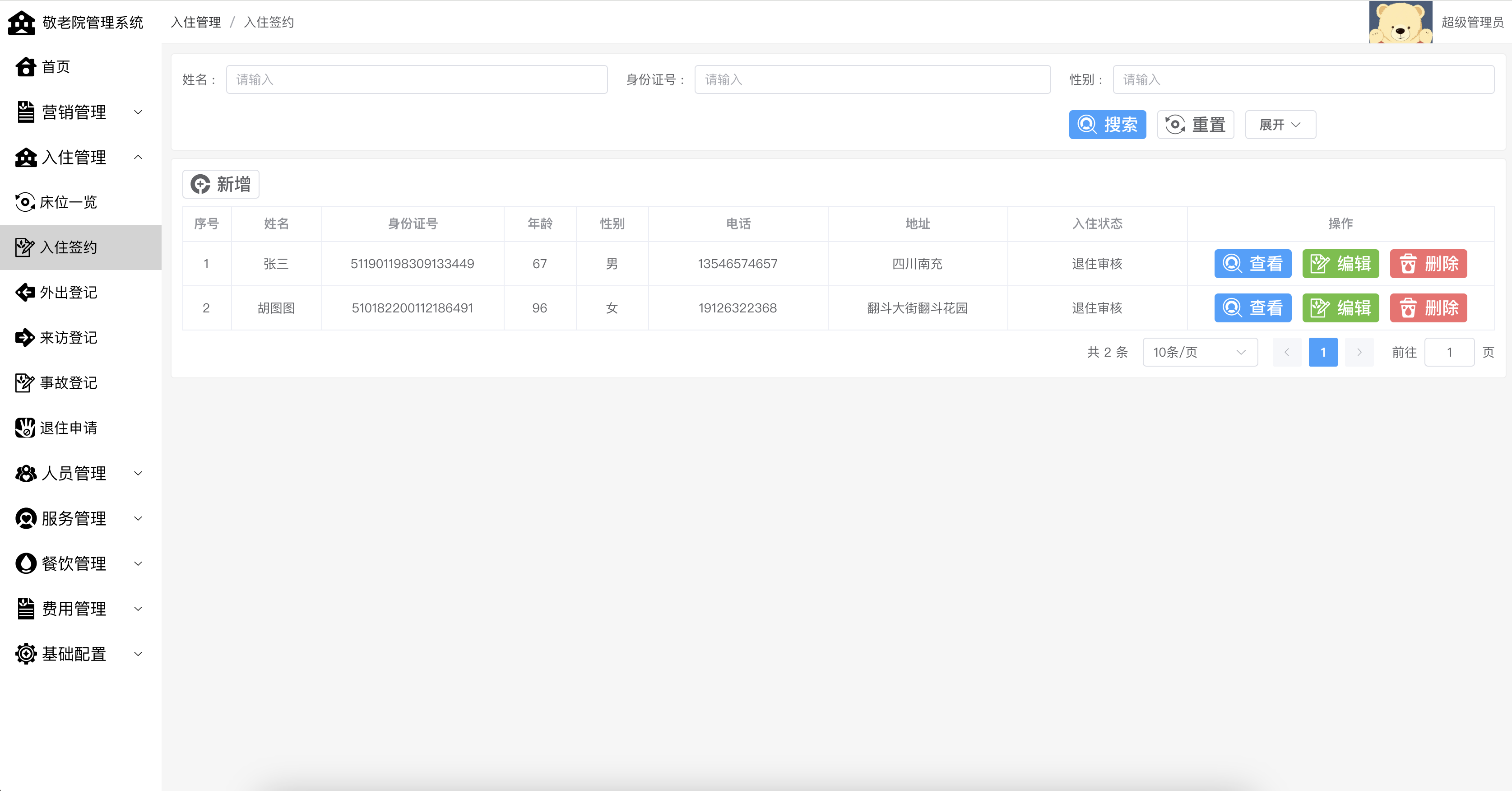The height and width of the screenshot is (791, 1512).
Task: Focus the 身份证号 input field
Action: (x=872, y=80)
